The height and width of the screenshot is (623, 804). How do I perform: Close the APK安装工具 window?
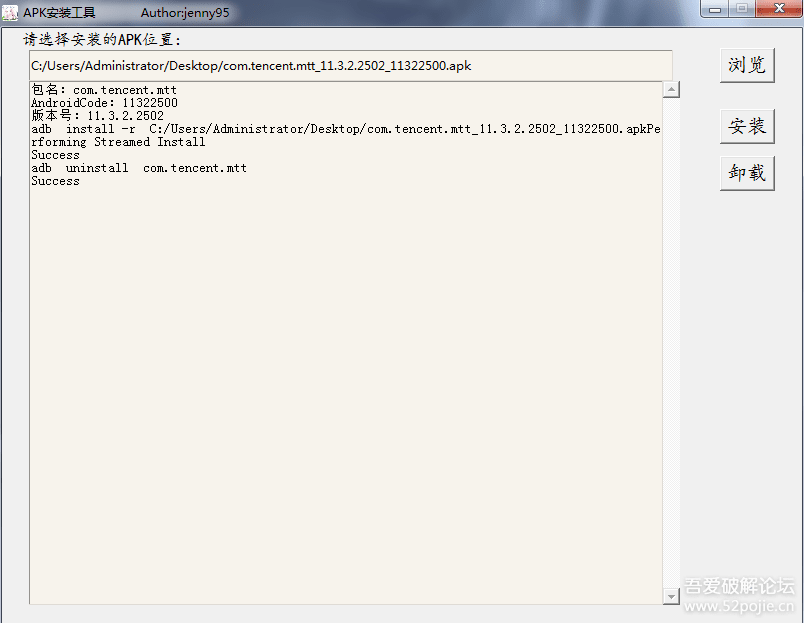pos(779,9)
